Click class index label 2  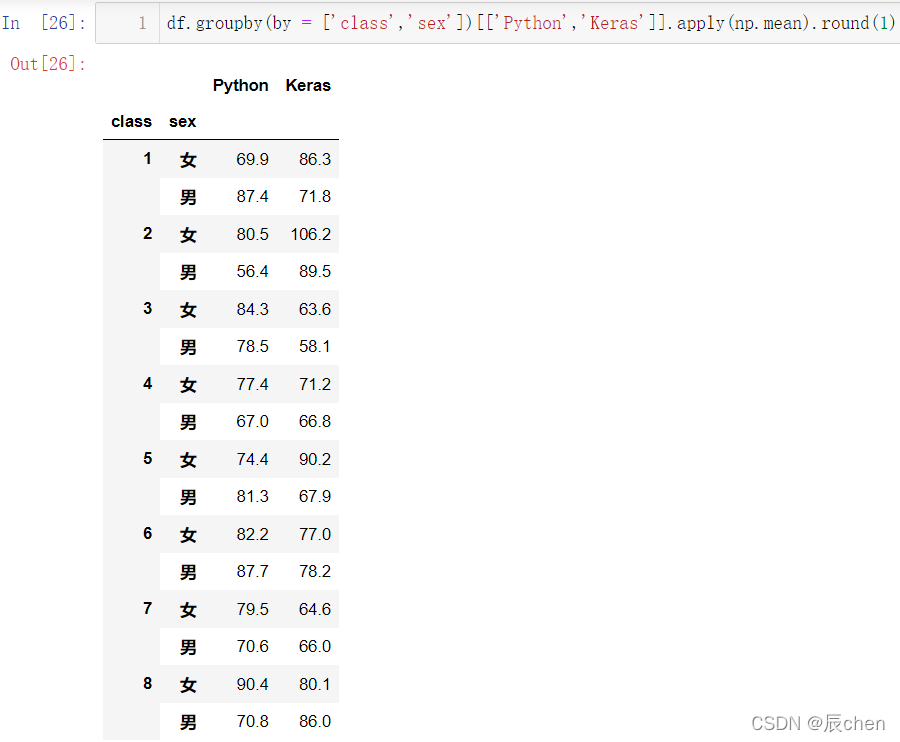coord(148,234)
